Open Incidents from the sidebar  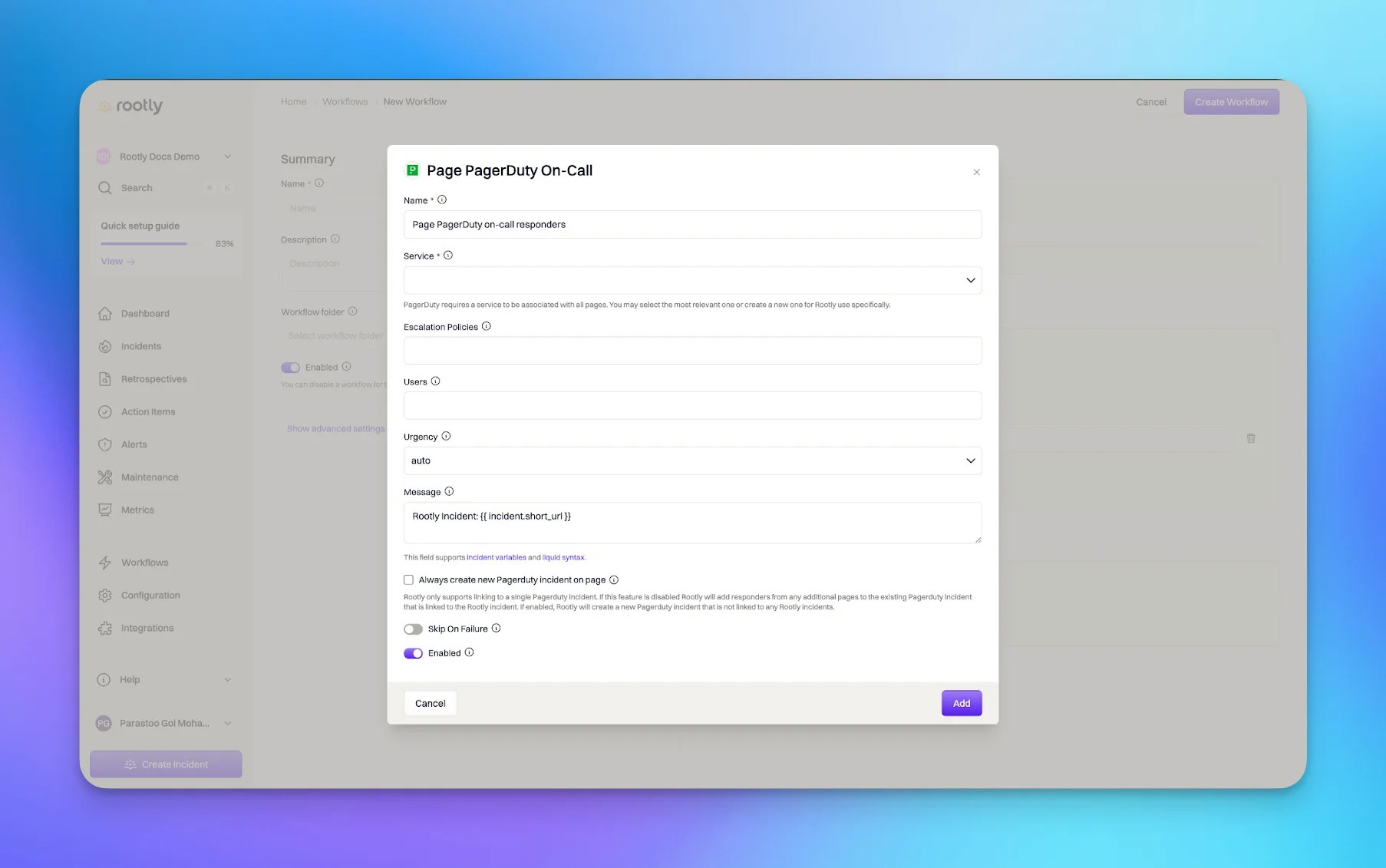[x=141, y=346]
